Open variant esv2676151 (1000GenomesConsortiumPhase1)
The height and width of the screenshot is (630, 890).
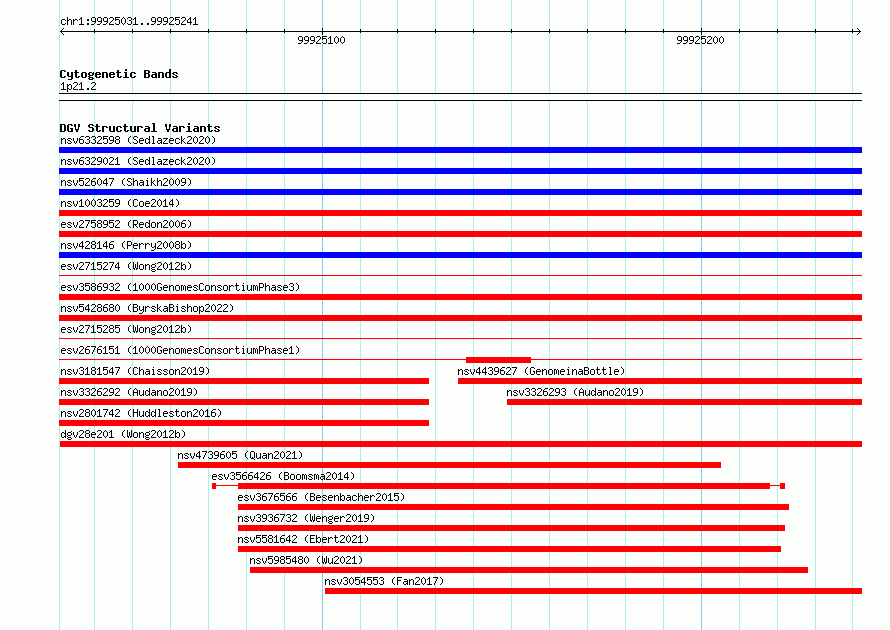180,350
